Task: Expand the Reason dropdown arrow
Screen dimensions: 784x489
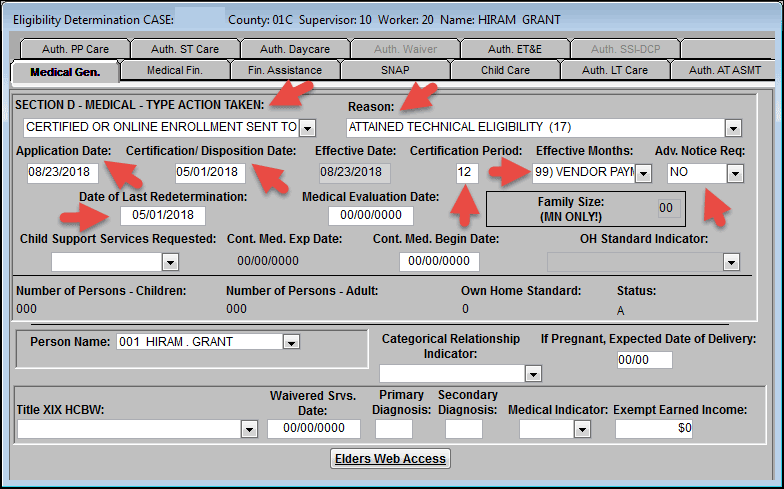Action: (733, 128)
